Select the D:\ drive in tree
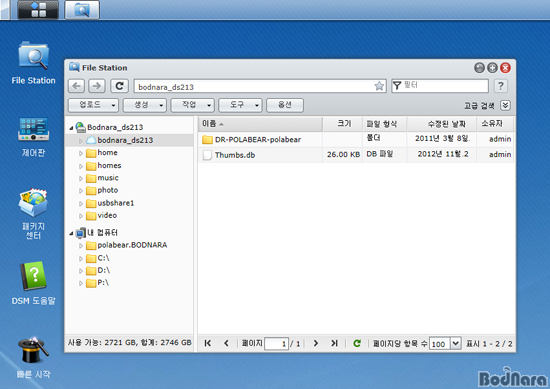 [103, 270]
